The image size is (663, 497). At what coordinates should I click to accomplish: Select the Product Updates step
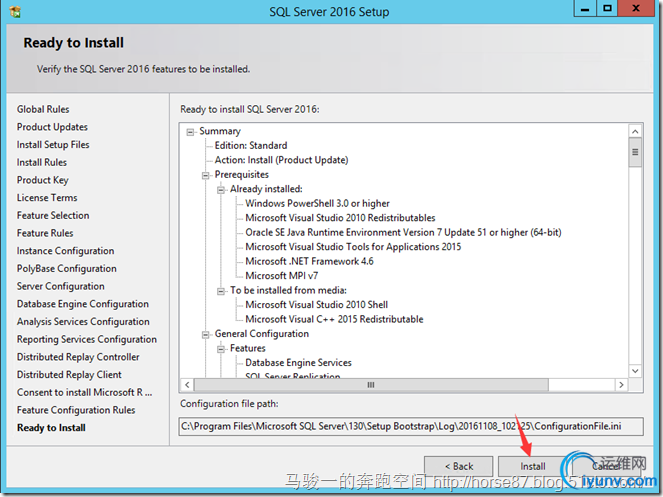pos(52,127)
